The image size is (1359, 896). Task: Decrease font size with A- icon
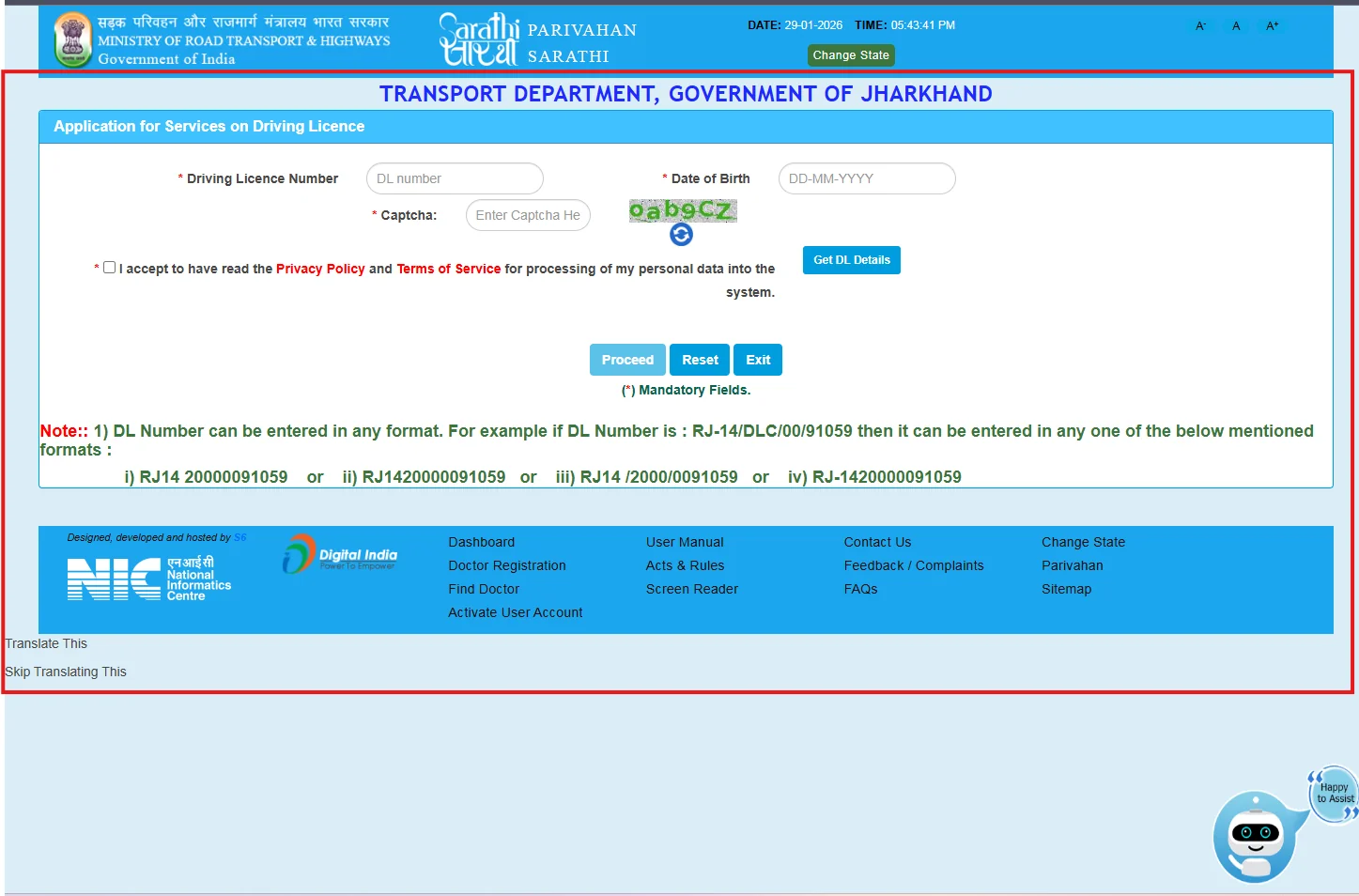click(x=1200, y=26)
